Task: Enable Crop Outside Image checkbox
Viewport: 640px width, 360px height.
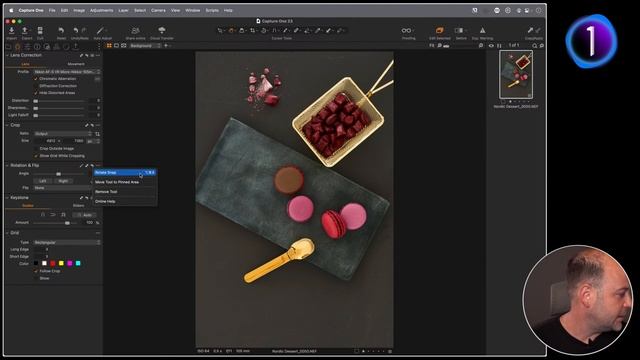Action: tap(36, 149)
